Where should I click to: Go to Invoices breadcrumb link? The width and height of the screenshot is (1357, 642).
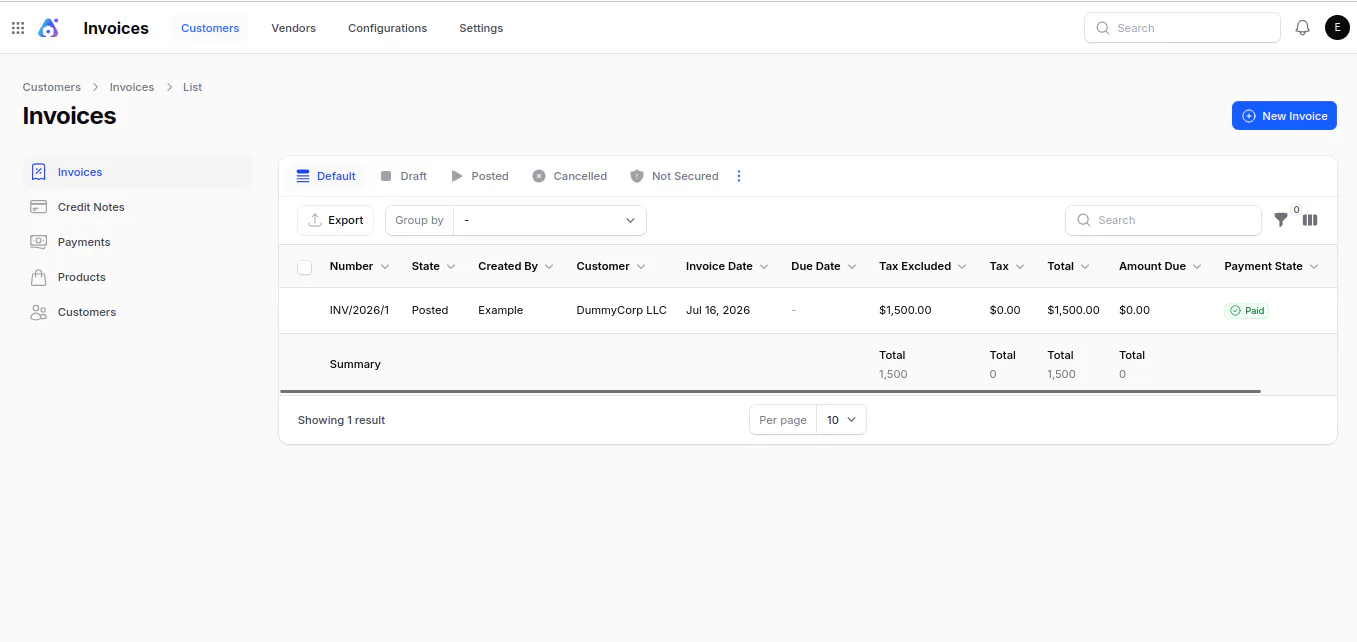[x=132, y=87]
